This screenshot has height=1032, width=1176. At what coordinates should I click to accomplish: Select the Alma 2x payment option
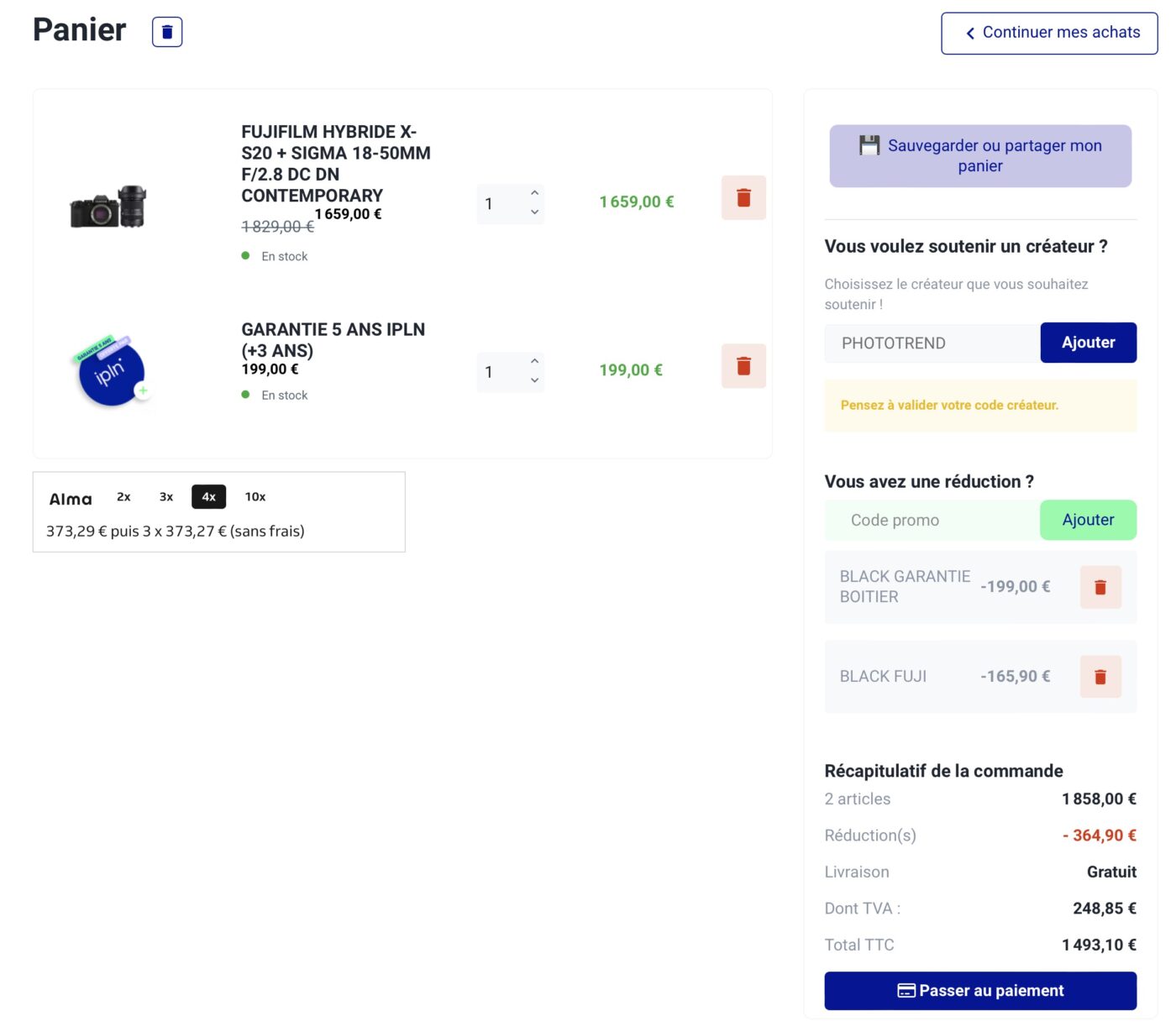(123, 497)
